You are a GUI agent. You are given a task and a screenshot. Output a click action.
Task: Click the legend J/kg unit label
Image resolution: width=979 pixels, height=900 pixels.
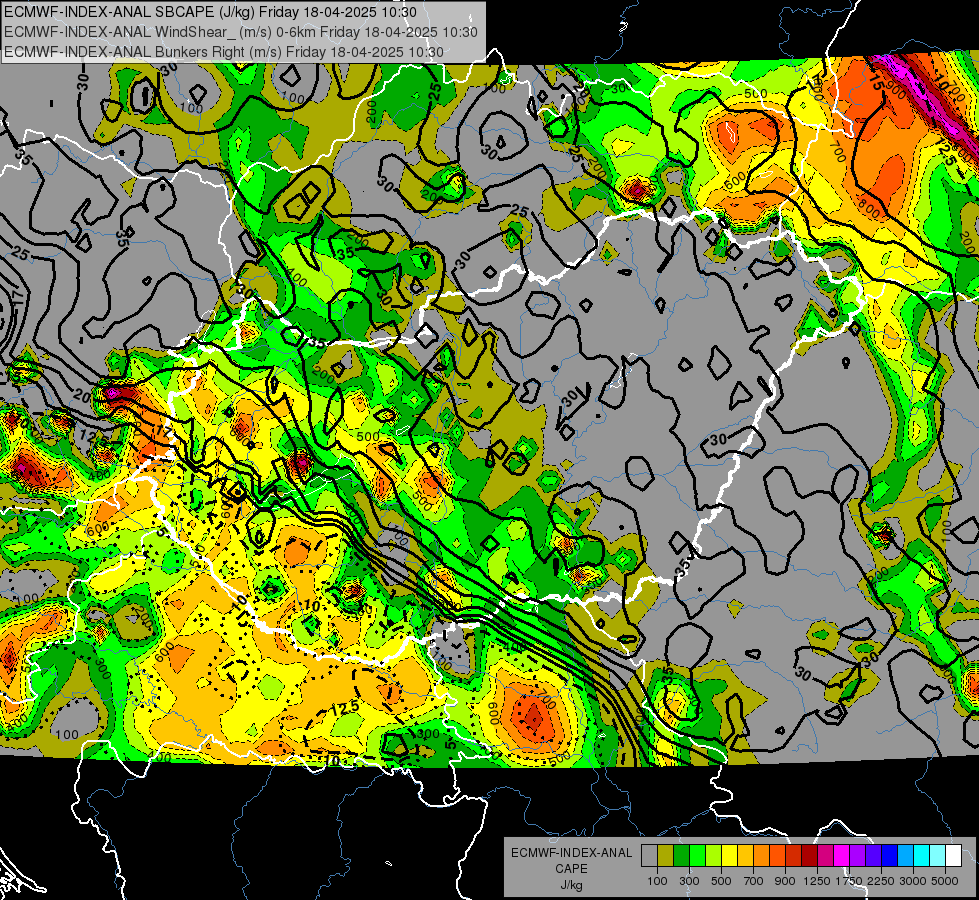(x=571, y=885)
